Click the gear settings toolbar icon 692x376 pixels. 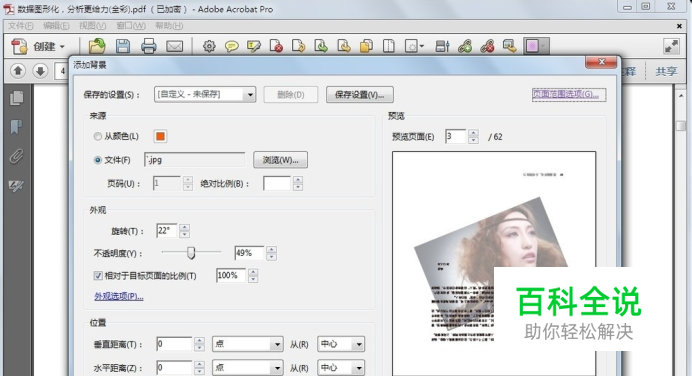coord(209,46)
